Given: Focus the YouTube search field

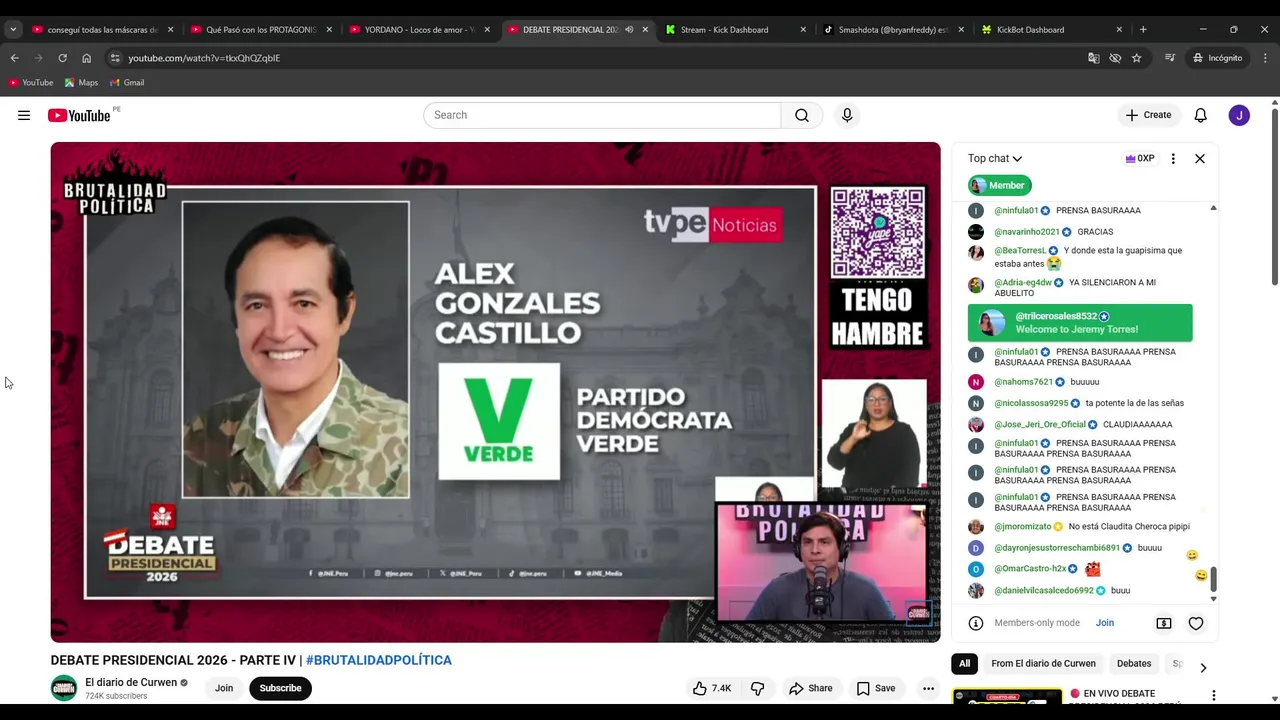Looking at the screenshot, I should click(602, 115).
